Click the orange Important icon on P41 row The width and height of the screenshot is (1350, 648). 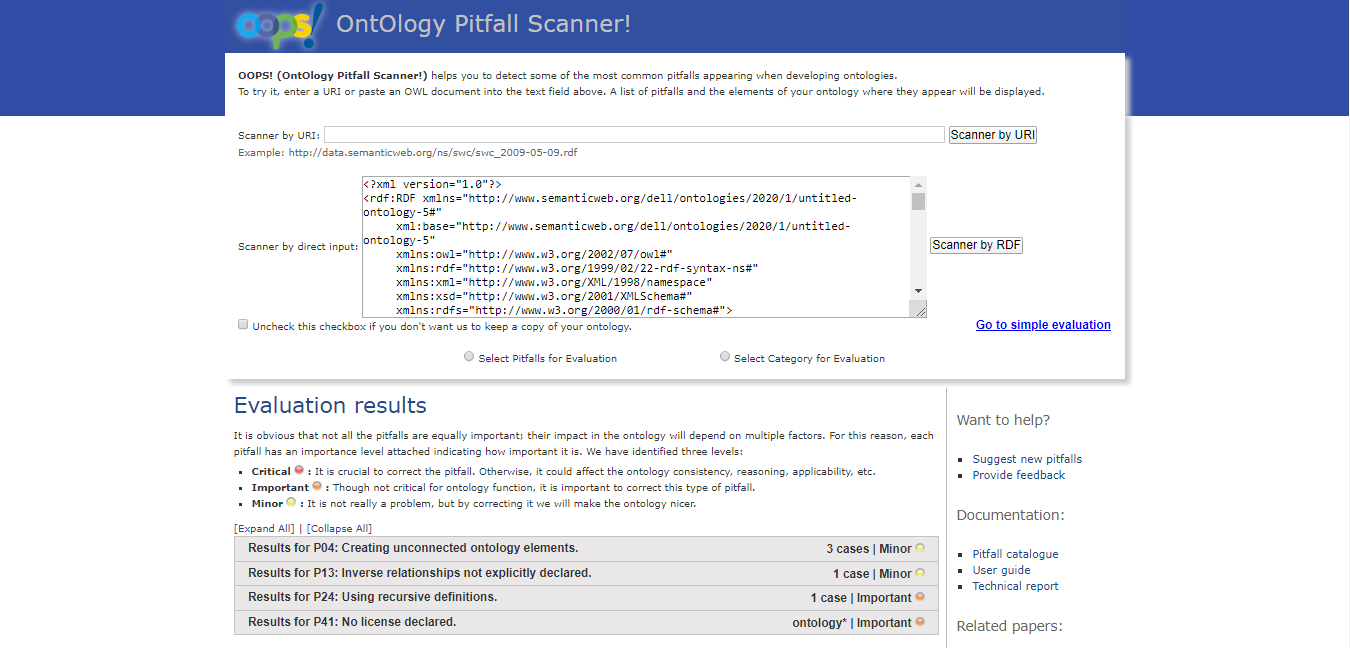[920, 622]
